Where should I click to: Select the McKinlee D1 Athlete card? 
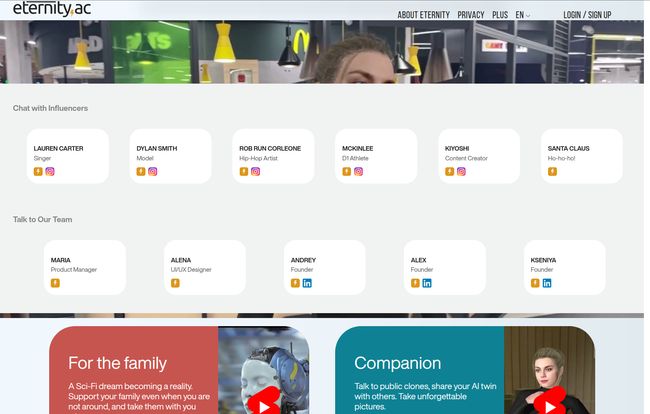376,156
